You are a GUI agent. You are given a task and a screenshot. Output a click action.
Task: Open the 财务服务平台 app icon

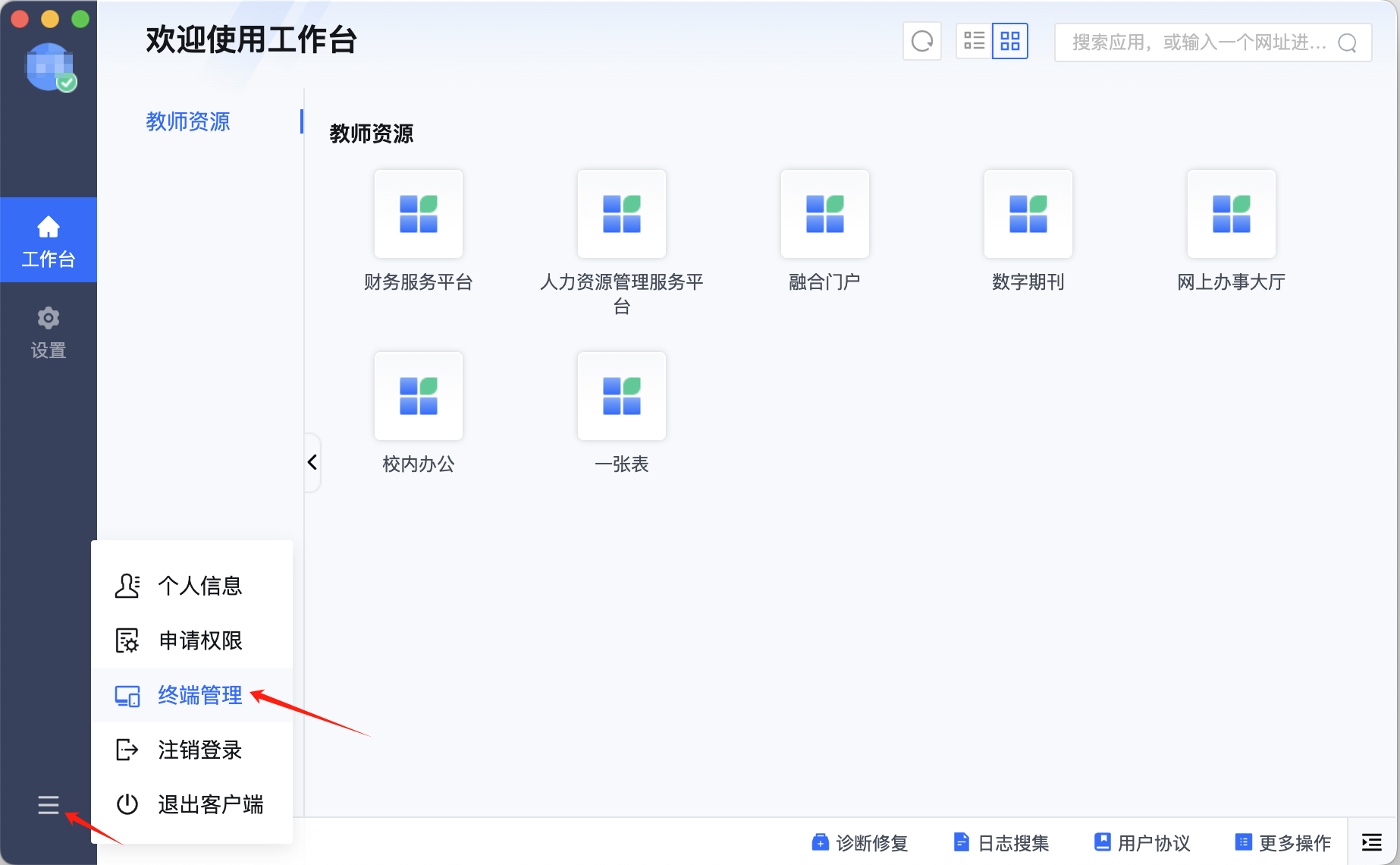(418, 214)
